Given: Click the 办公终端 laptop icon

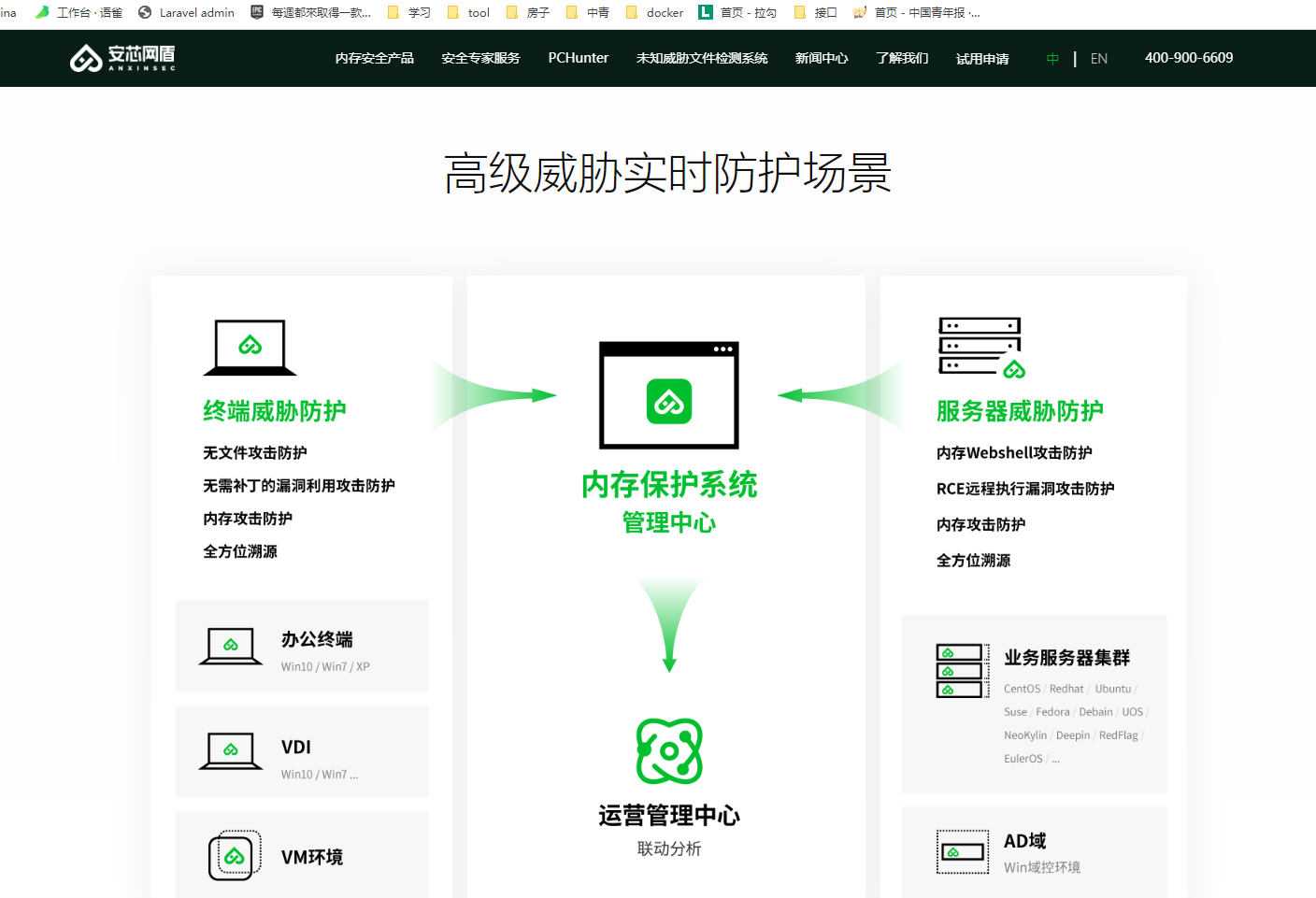Looking at the screenshot, I should point(231,647).
